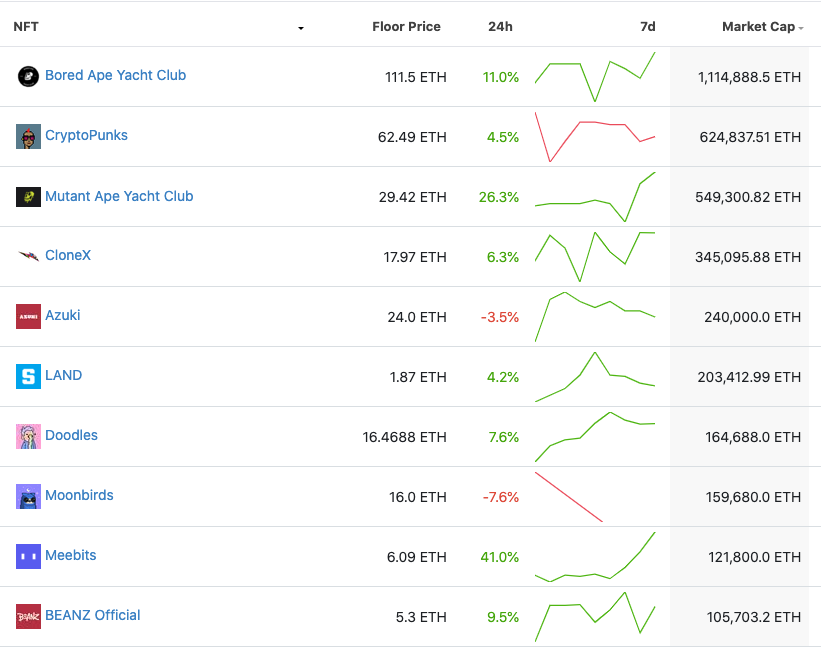The height and width of the screenshot is (647, 821).
Task: Click the Bored Ape Yacht Club 7d sparkline
Action: pos(595,76)
